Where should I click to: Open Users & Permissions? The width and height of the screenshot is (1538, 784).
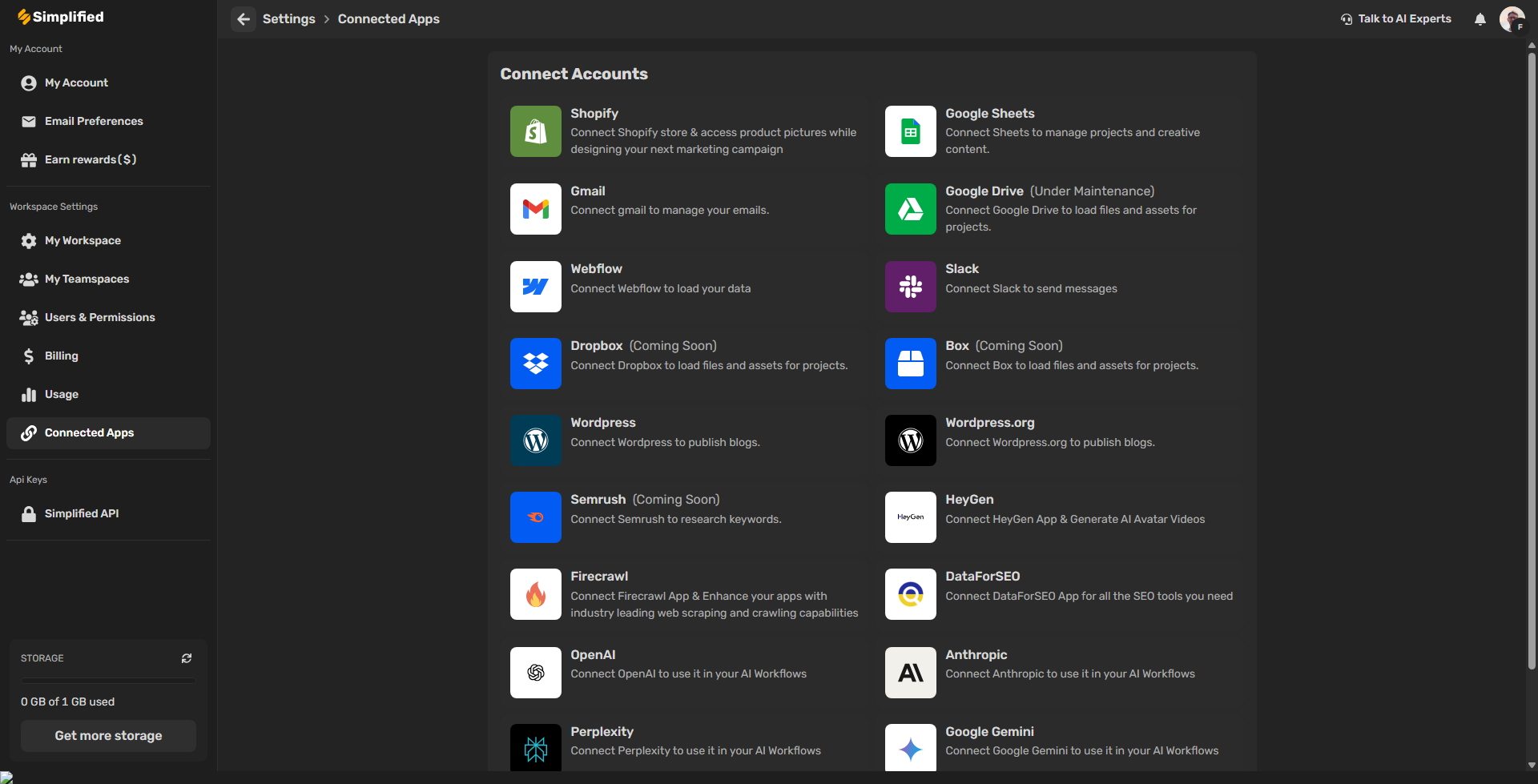pos(108,318)
